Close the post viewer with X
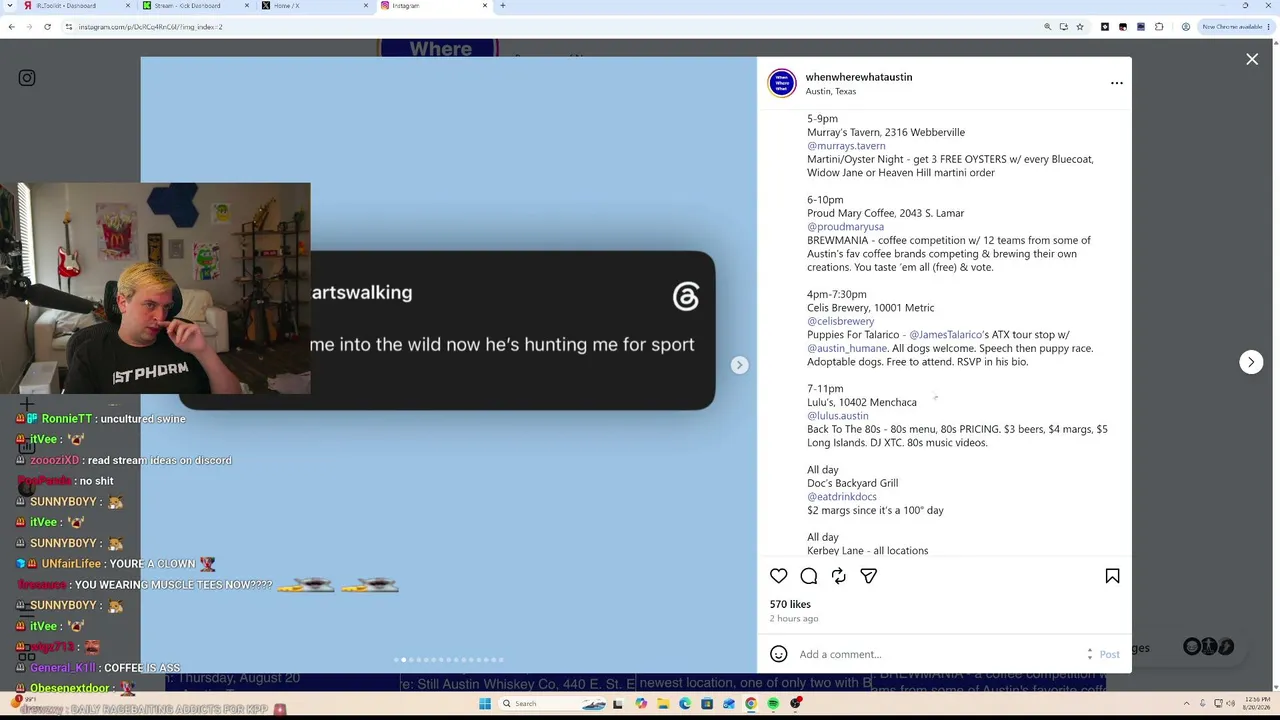1280x720 pixels. coord(1252,60)
